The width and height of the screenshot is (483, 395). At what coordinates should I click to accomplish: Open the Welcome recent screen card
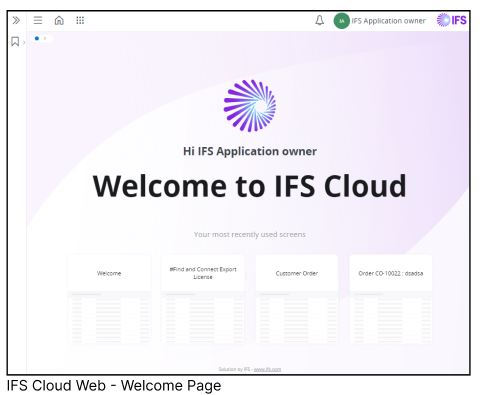(x=109, y=299)
